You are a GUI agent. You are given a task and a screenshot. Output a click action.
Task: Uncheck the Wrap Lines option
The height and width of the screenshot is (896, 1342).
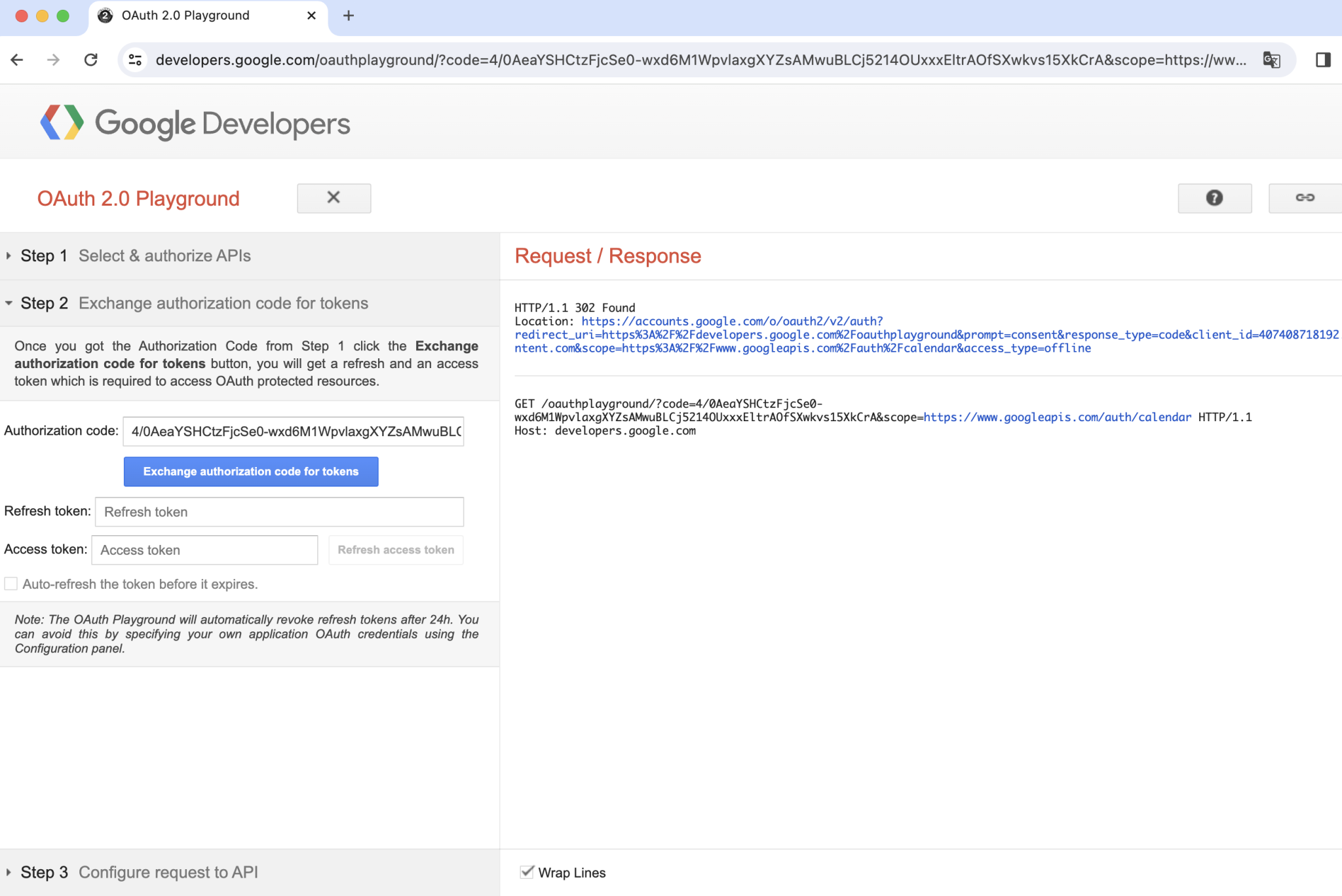(x=527, y=872)
